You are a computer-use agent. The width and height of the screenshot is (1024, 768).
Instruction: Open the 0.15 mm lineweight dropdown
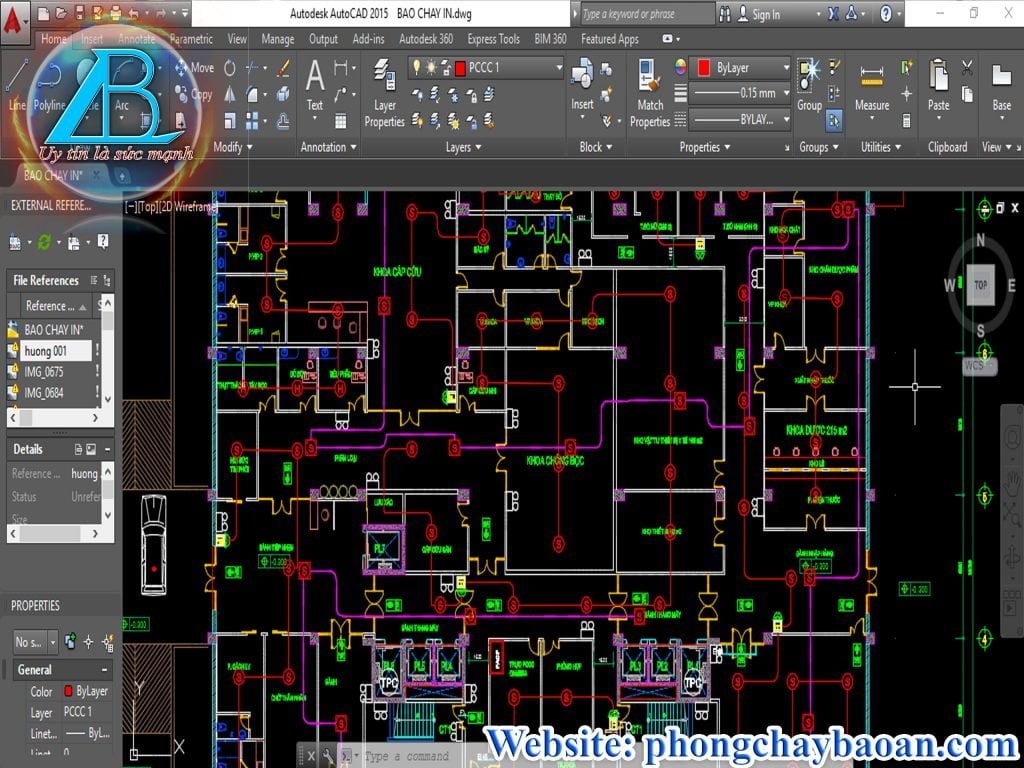point(785,93)
